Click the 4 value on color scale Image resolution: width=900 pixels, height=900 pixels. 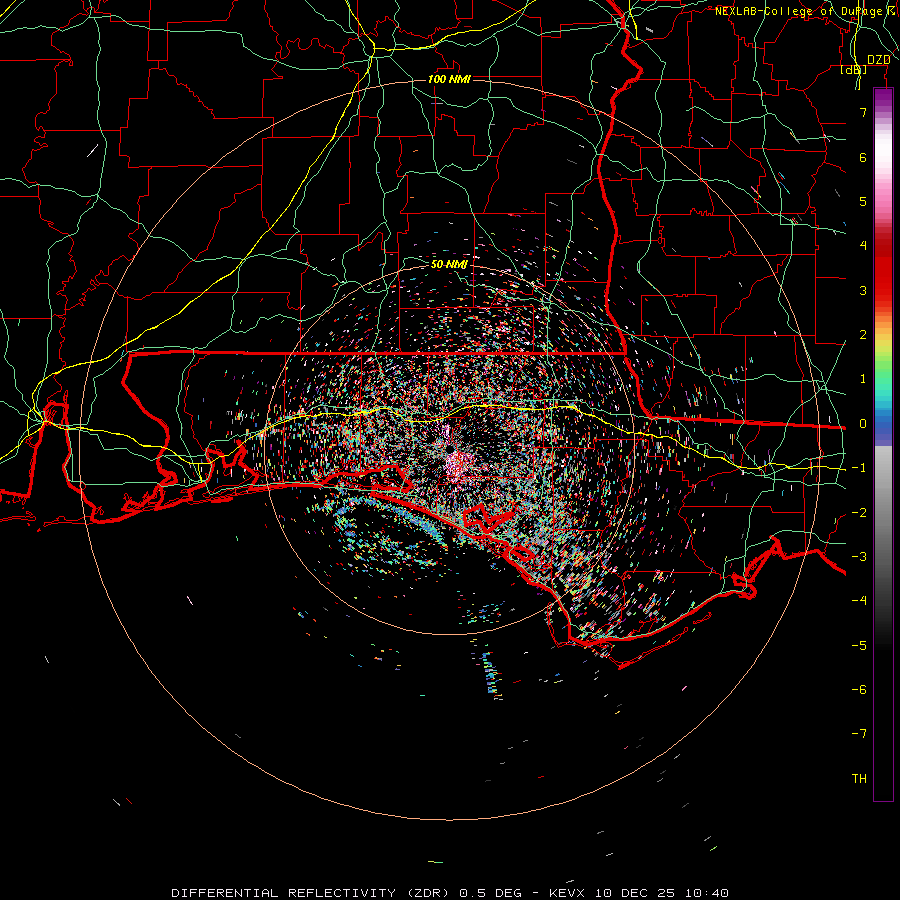click(863, 246)
